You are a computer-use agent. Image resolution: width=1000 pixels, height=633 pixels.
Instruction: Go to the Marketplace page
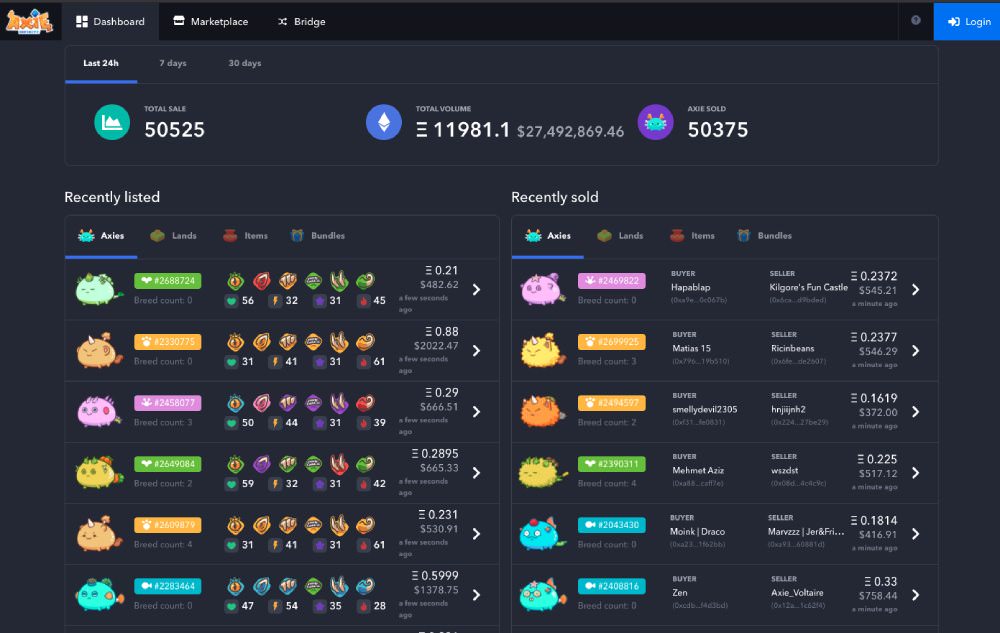tap(210, 21)
